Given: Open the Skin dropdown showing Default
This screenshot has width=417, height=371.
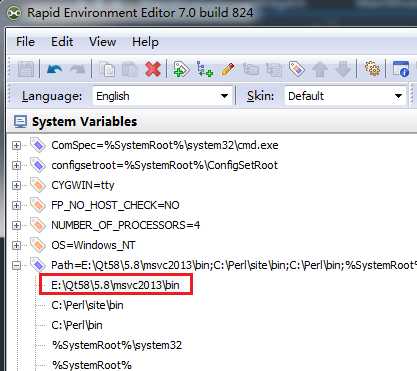Looking at the screenshot, I should point(345,96).
